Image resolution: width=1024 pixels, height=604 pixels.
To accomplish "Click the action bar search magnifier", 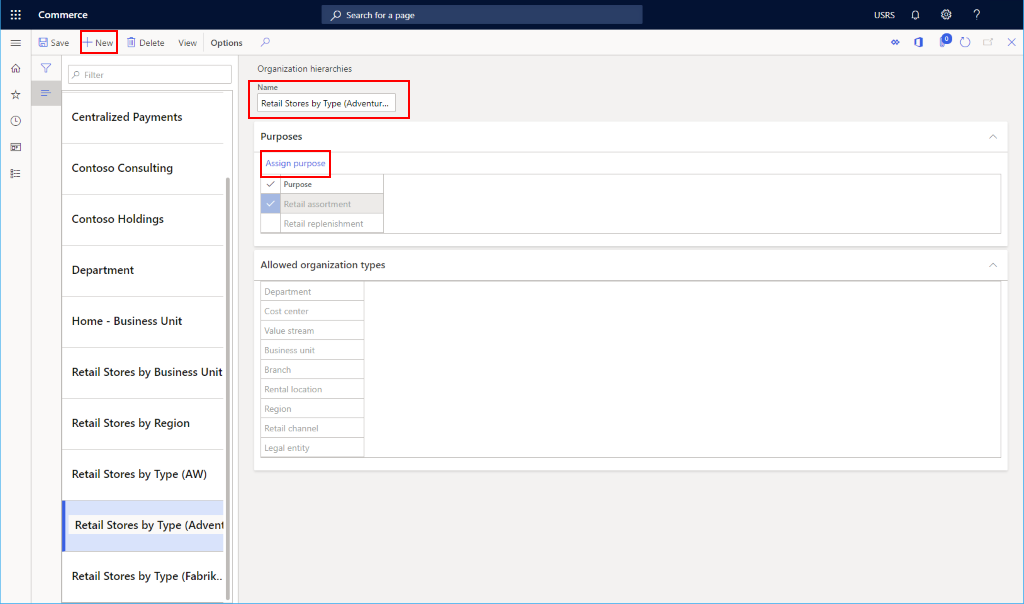I will point(265,42).
